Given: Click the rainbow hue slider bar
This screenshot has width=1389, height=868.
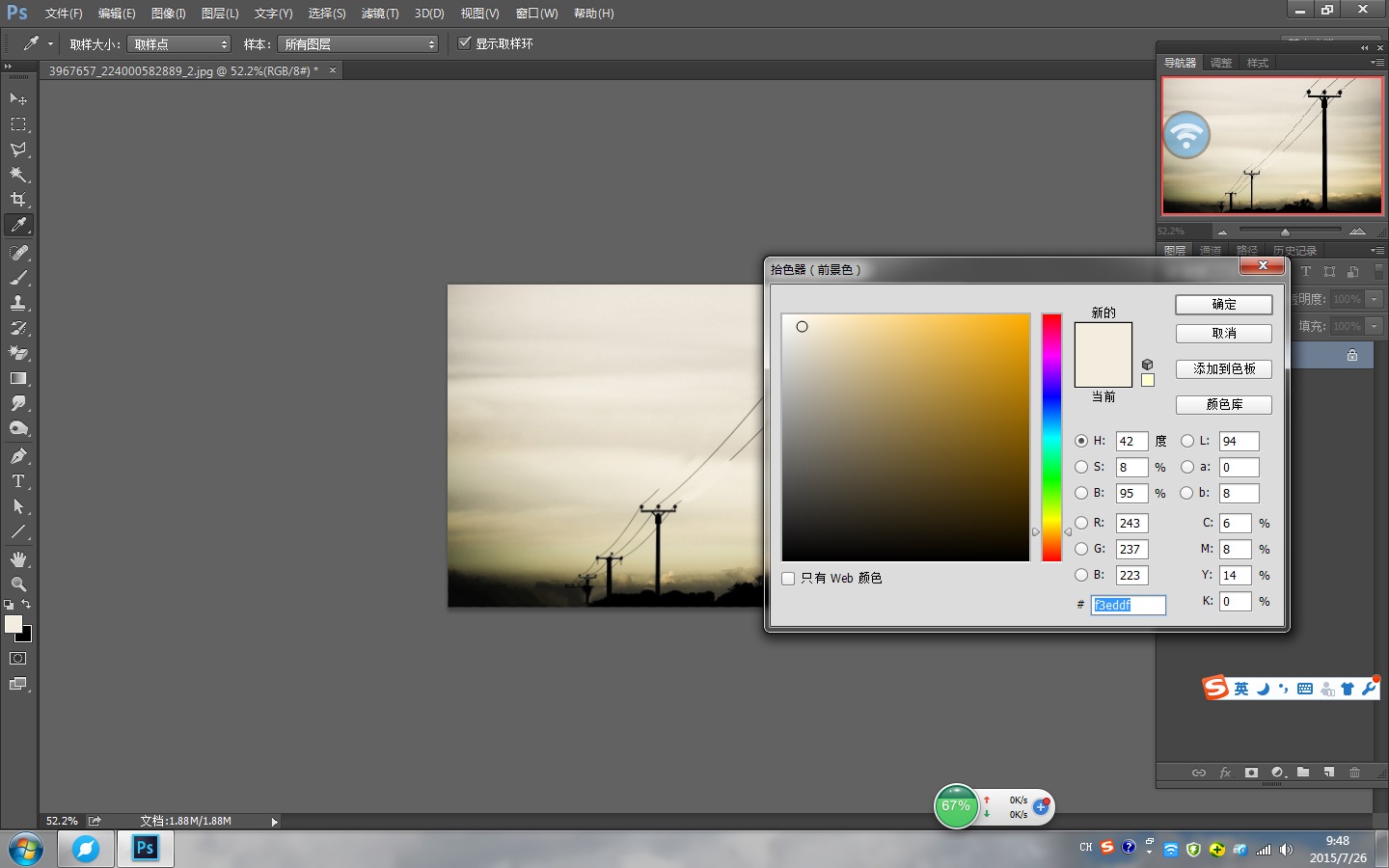Looking at the screenshot, I should pyautogui.click(x=1051, y=437).
